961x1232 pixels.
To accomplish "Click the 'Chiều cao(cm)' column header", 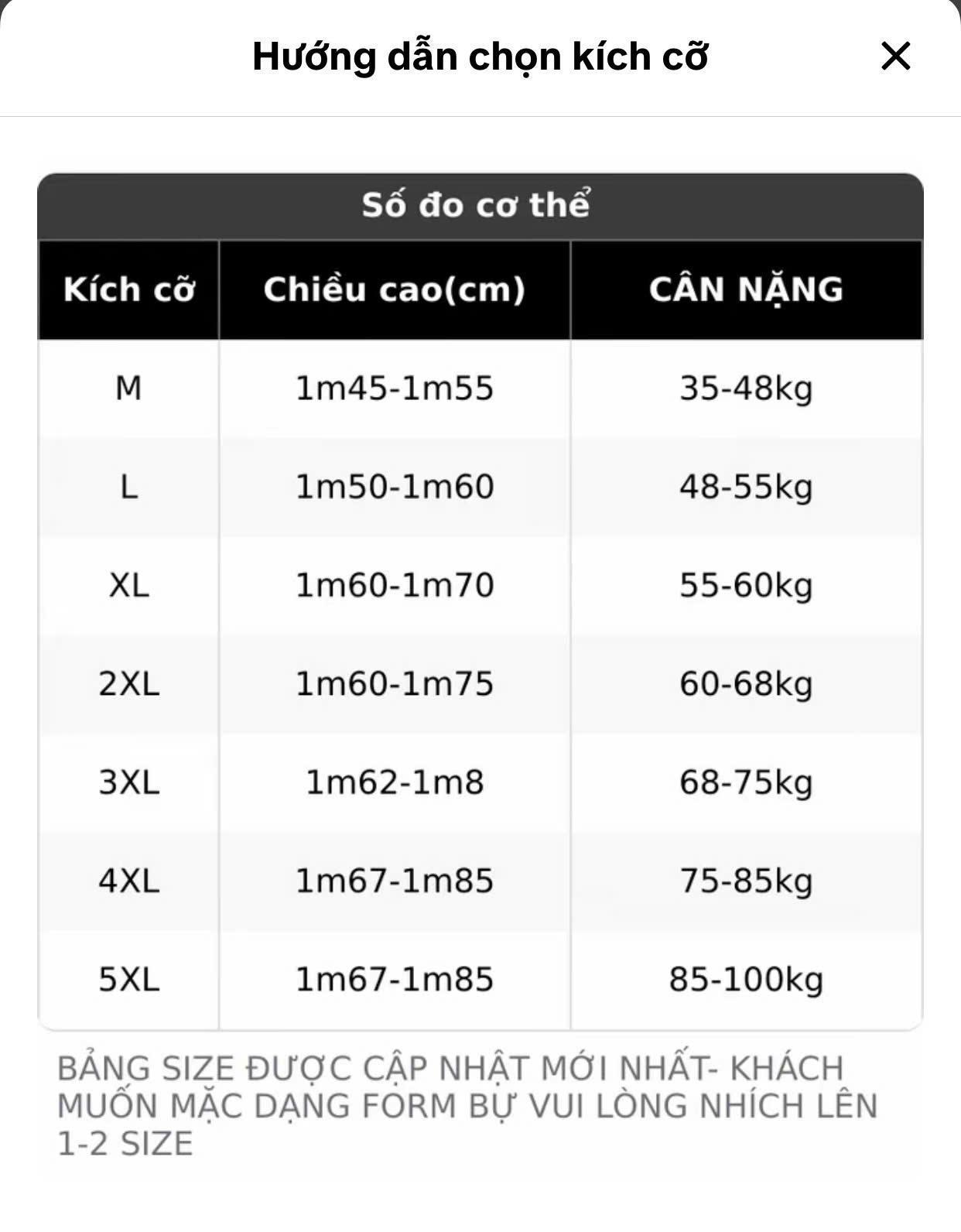I will 395,289.
